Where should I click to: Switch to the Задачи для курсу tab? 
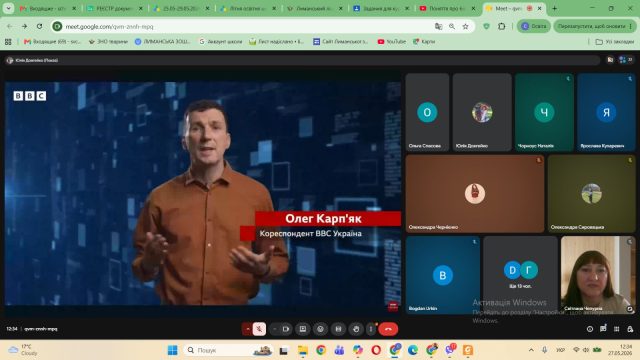tap(381, 8)
